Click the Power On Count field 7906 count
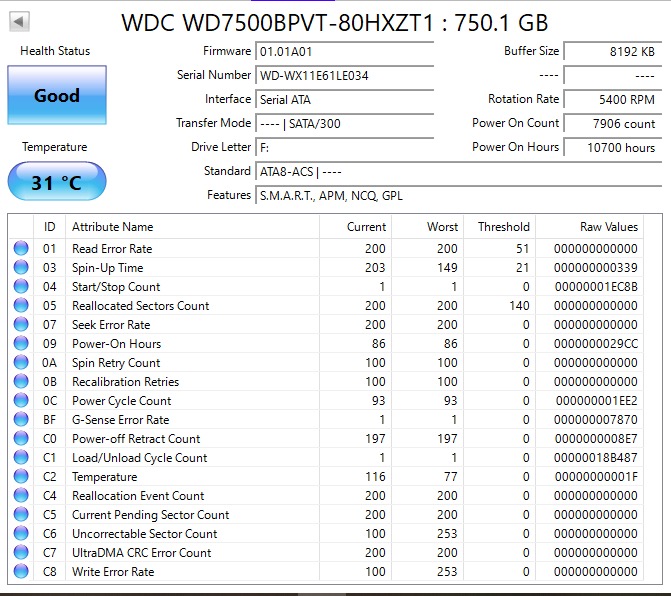This screenshot has height=596, width=671. (612, 124)
